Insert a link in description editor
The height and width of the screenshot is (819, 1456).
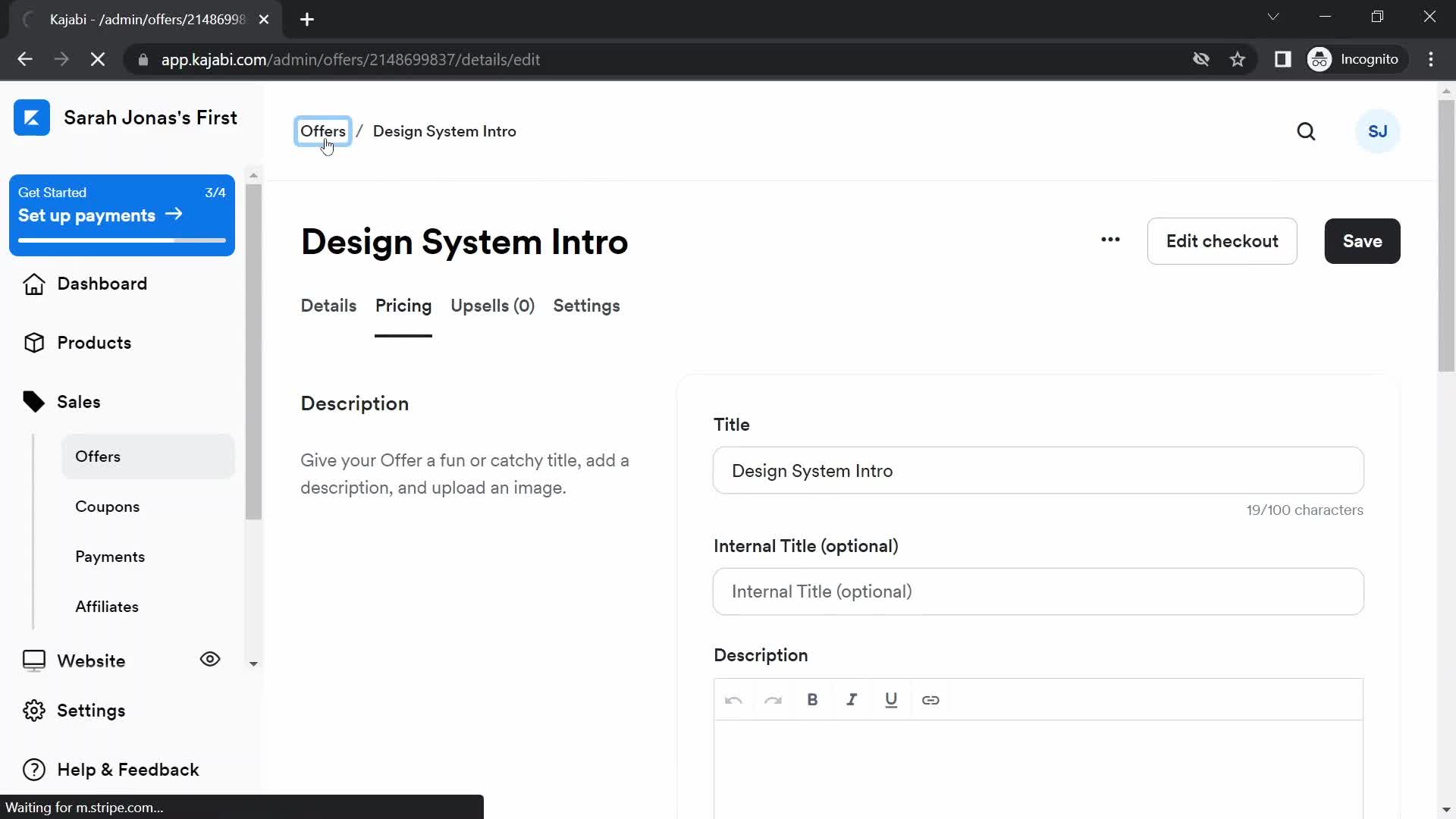pos(930,700)
